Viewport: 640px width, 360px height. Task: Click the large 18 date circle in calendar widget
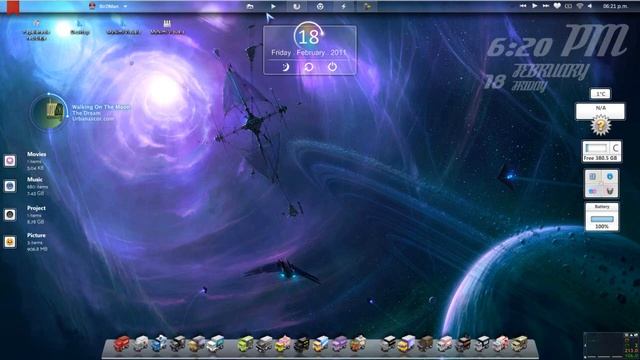coord(309,37)
